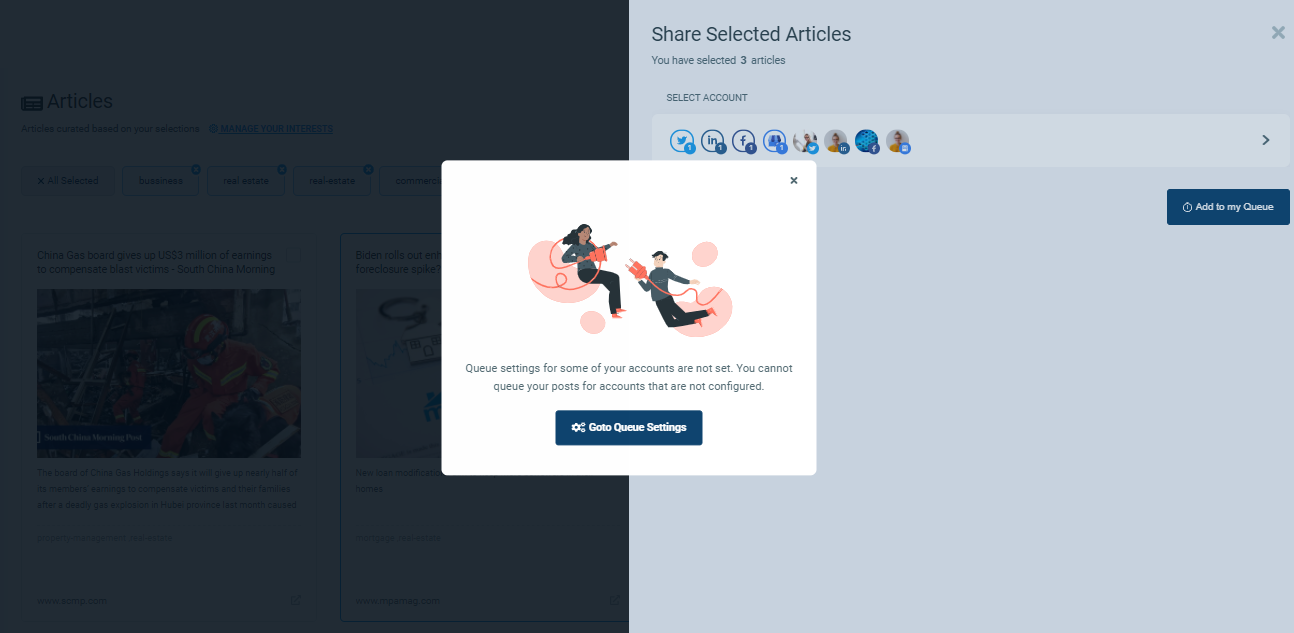Toggle the All Selected filter chip

click(68, 181)
